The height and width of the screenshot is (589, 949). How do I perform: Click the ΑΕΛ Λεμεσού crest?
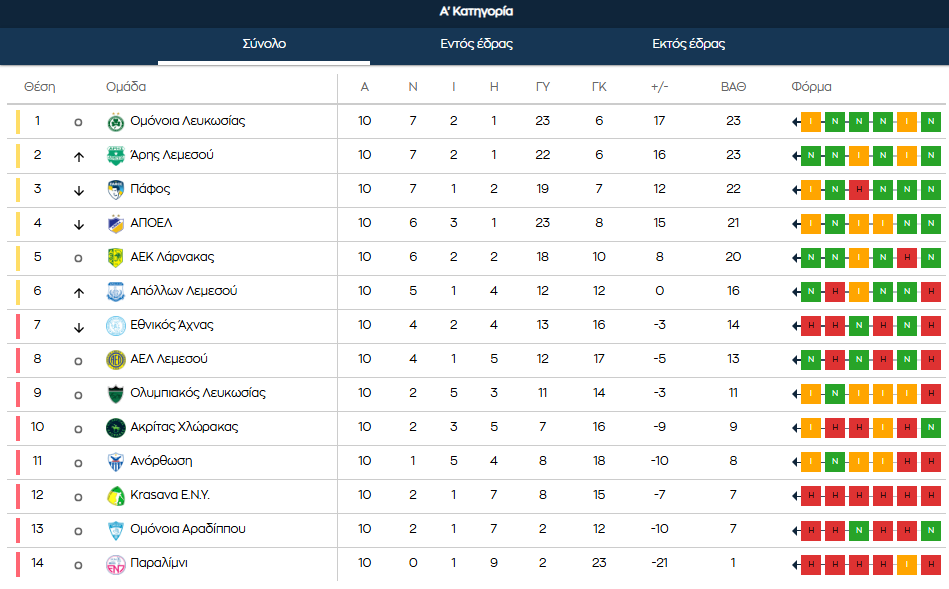(x=115, y=360)
